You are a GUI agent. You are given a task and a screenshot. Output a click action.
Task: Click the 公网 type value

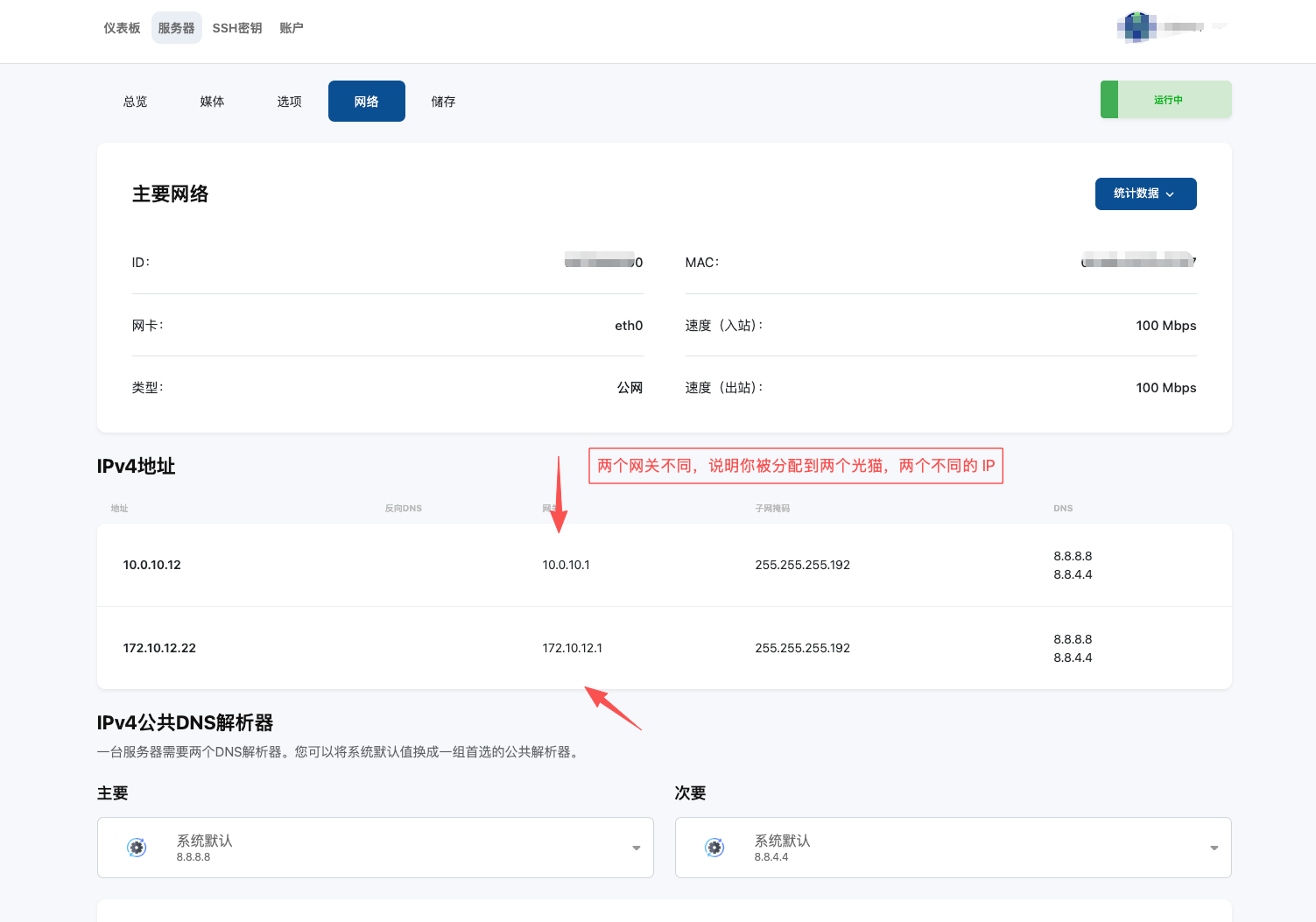click(x=630, y=388)
